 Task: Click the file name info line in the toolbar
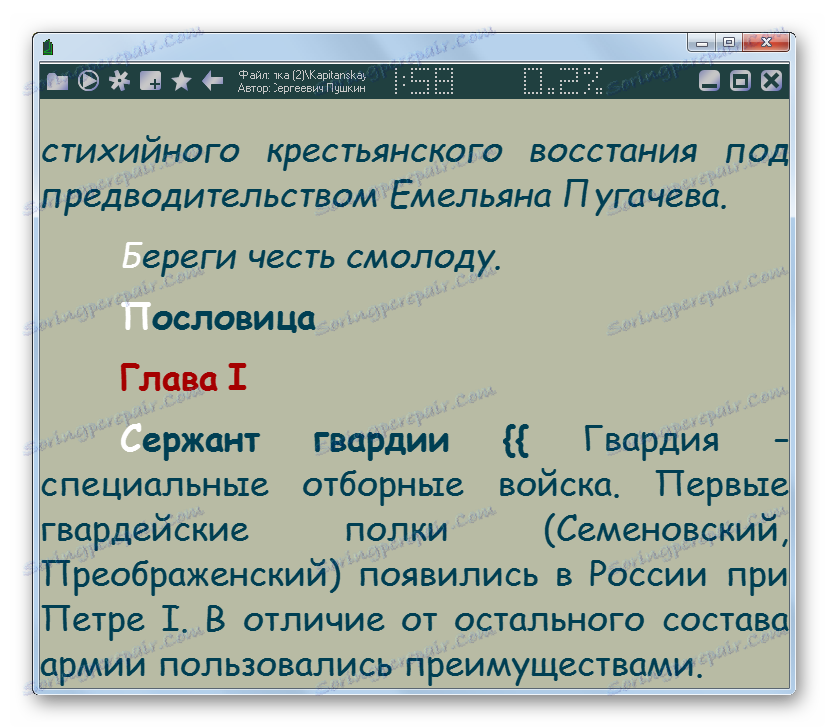pyautogui.click(x=302, y=75)
